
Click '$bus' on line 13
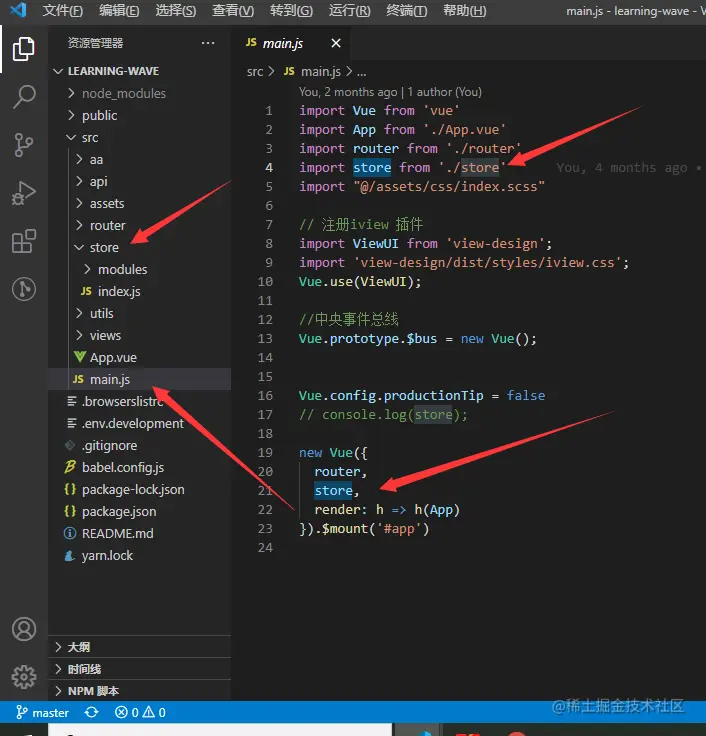422,339
